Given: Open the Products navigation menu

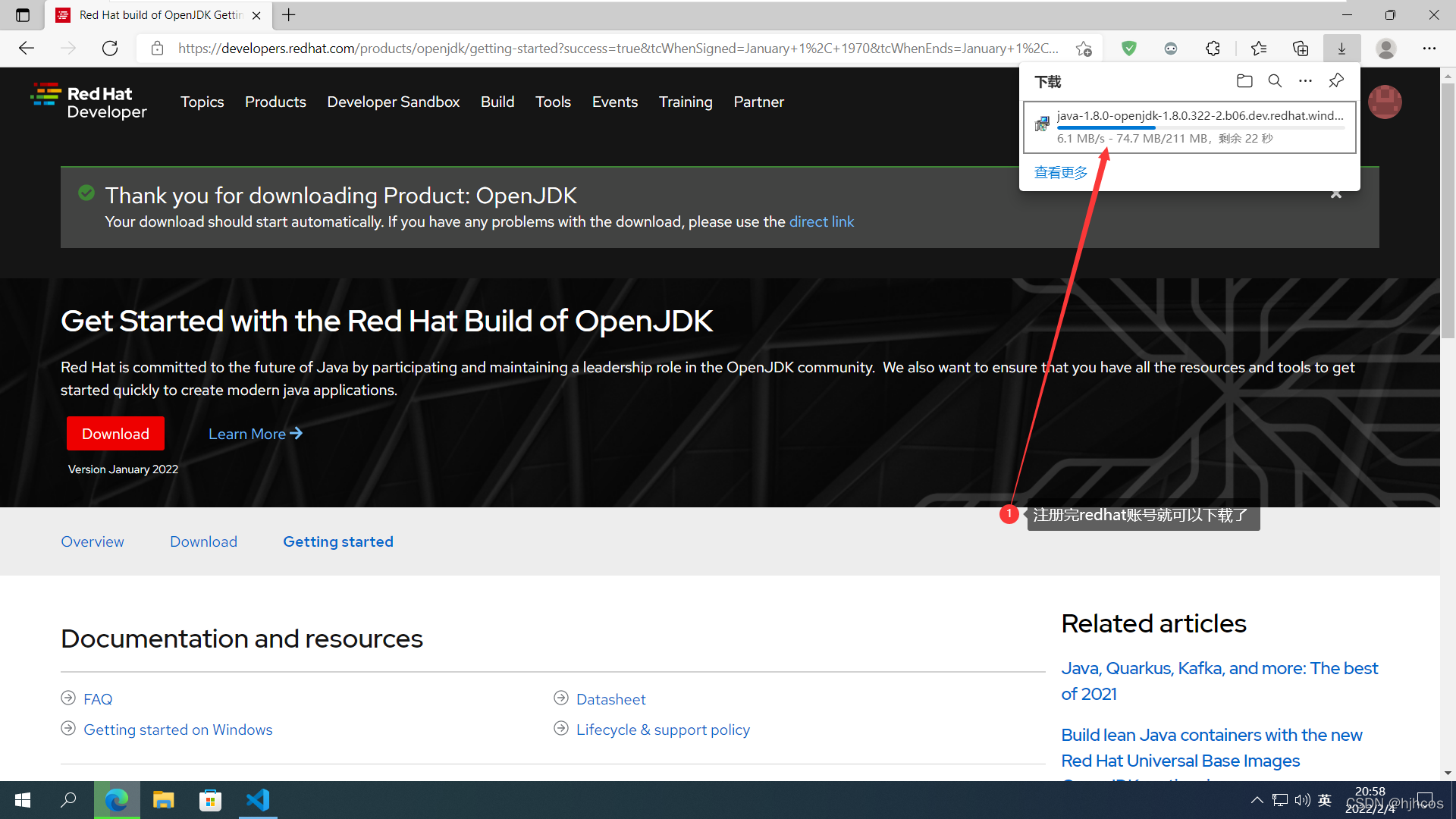Looking at the screenshot, I should pyautogui.click(x=275, y=102).
